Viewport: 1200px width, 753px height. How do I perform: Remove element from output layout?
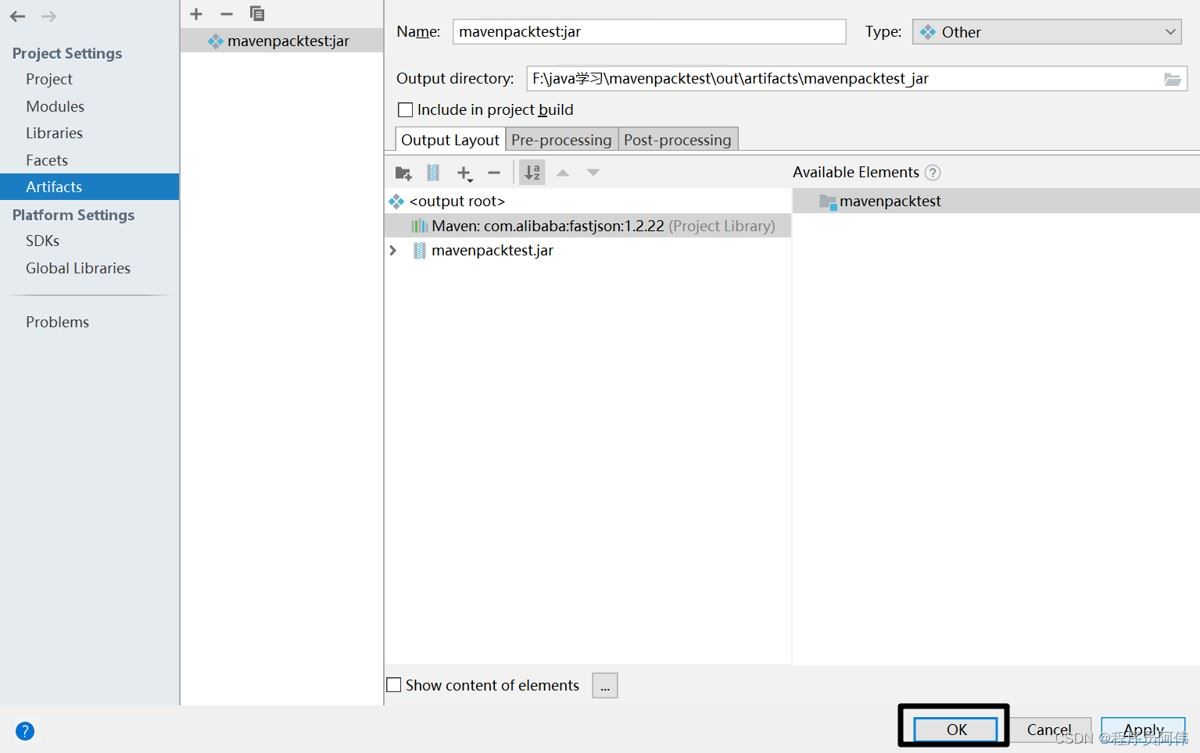coord(493,173)
